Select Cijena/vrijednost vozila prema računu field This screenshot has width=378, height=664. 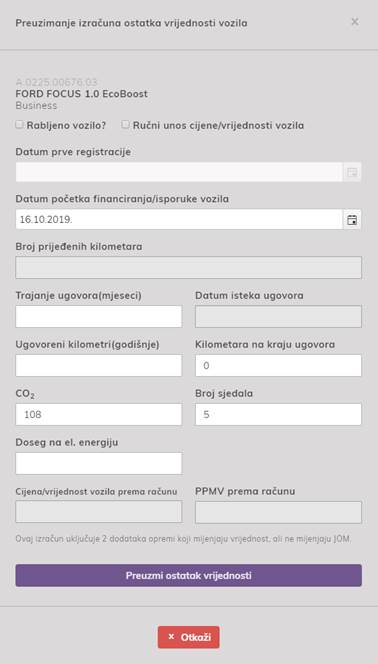[x=99, y=512]
